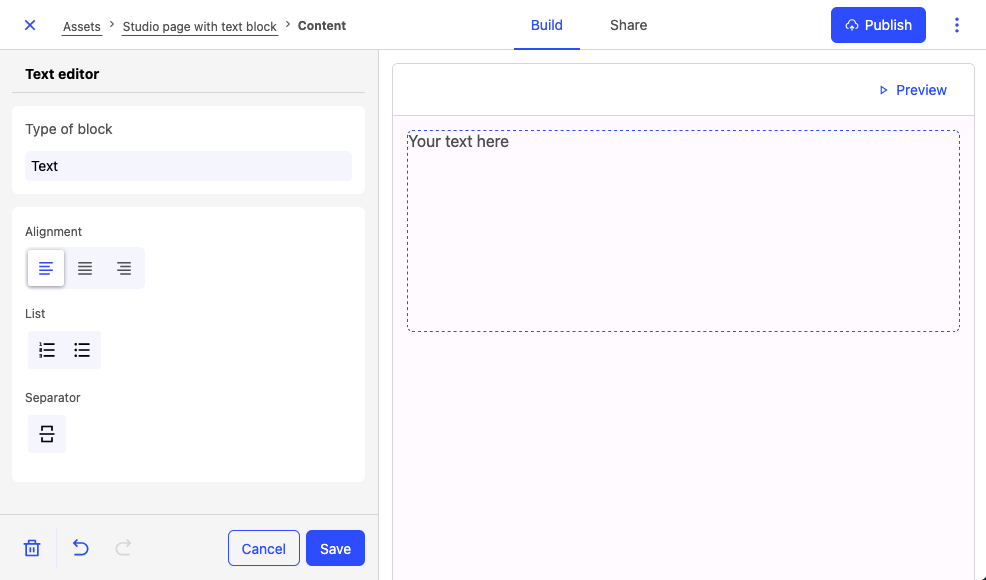Select right text alignment
This screenshot has width=986, height=580.
[x=124, y=268]
